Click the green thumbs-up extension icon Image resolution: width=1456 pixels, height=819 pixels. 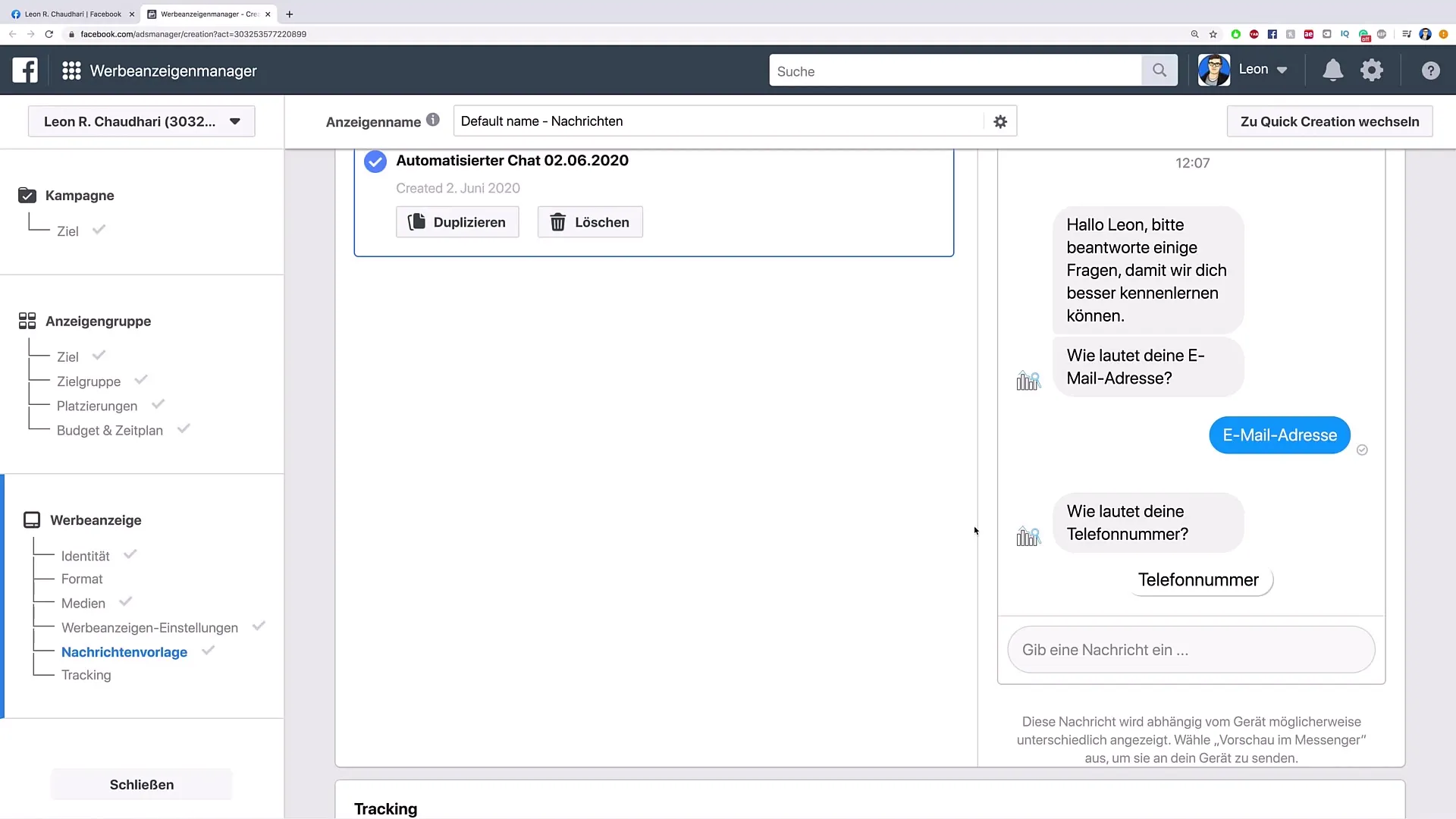click(1235, 34)
